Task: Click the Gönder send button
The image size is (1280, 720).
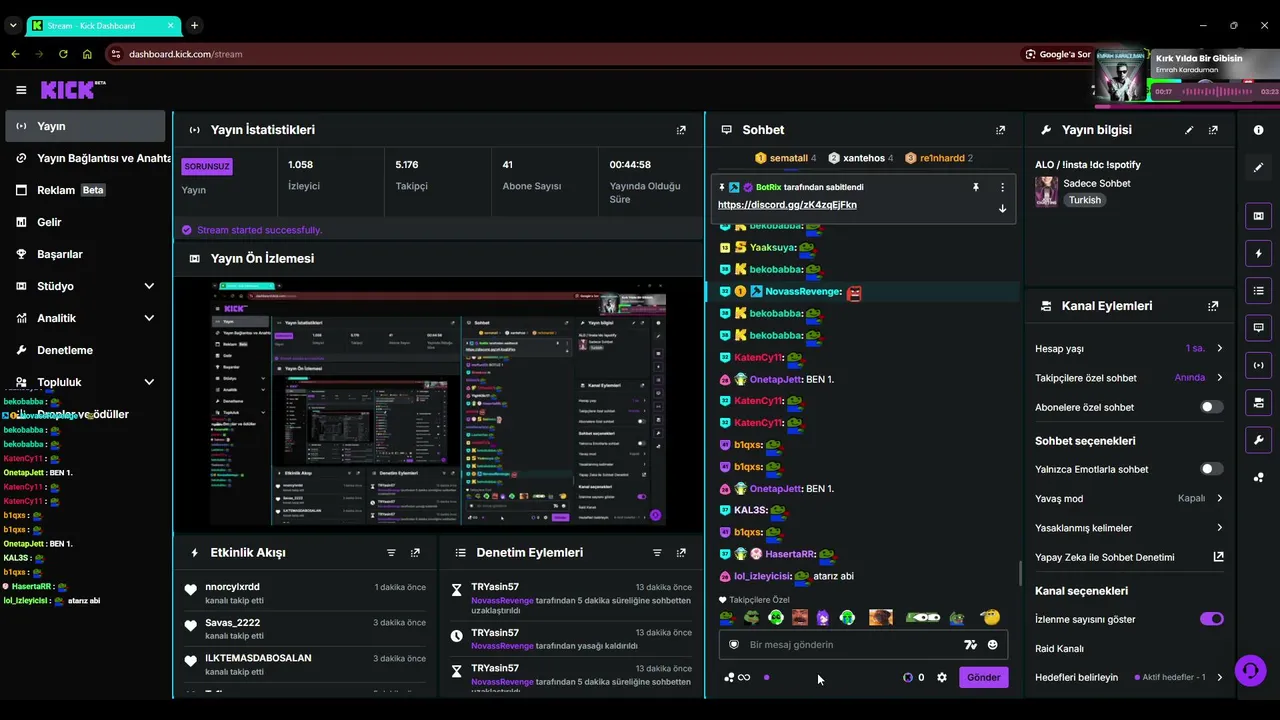Action: 983,677
